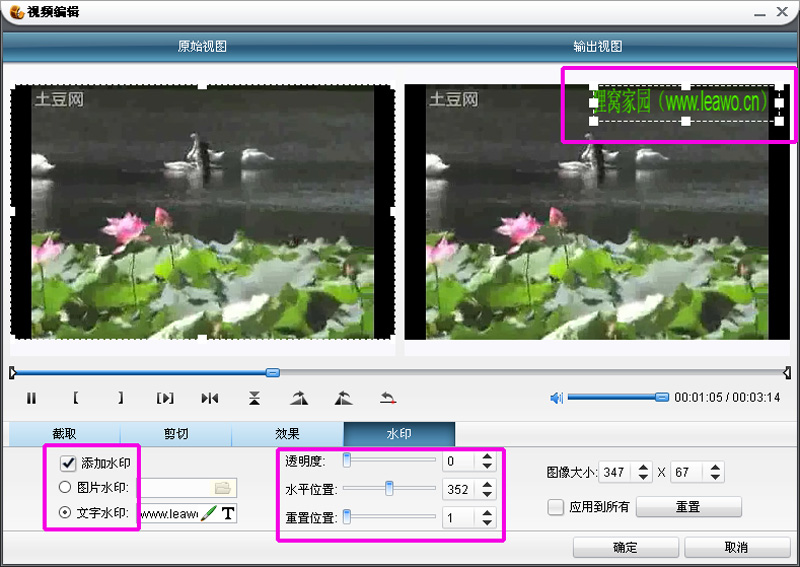Switch to the 效果 tab
The width and height of the screenshot is (800, 567).
[x=288, y=434]
